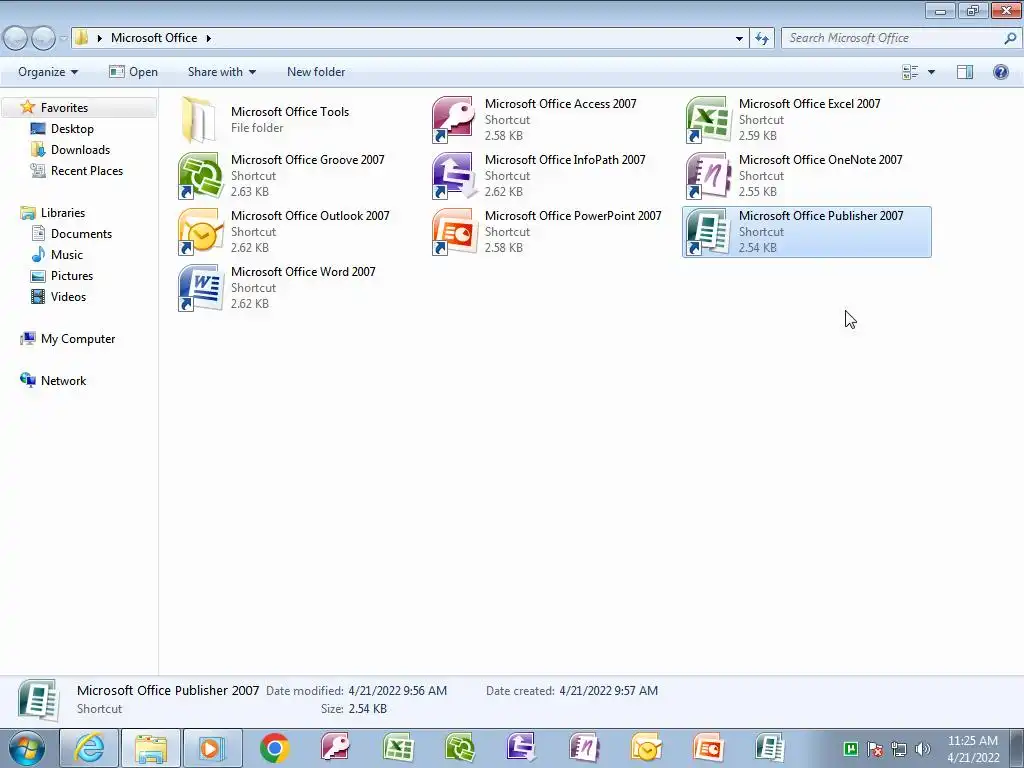Launch Outlook from the taskbar
The height and width of the screenshot is (768, 1024).
(645, 748)
